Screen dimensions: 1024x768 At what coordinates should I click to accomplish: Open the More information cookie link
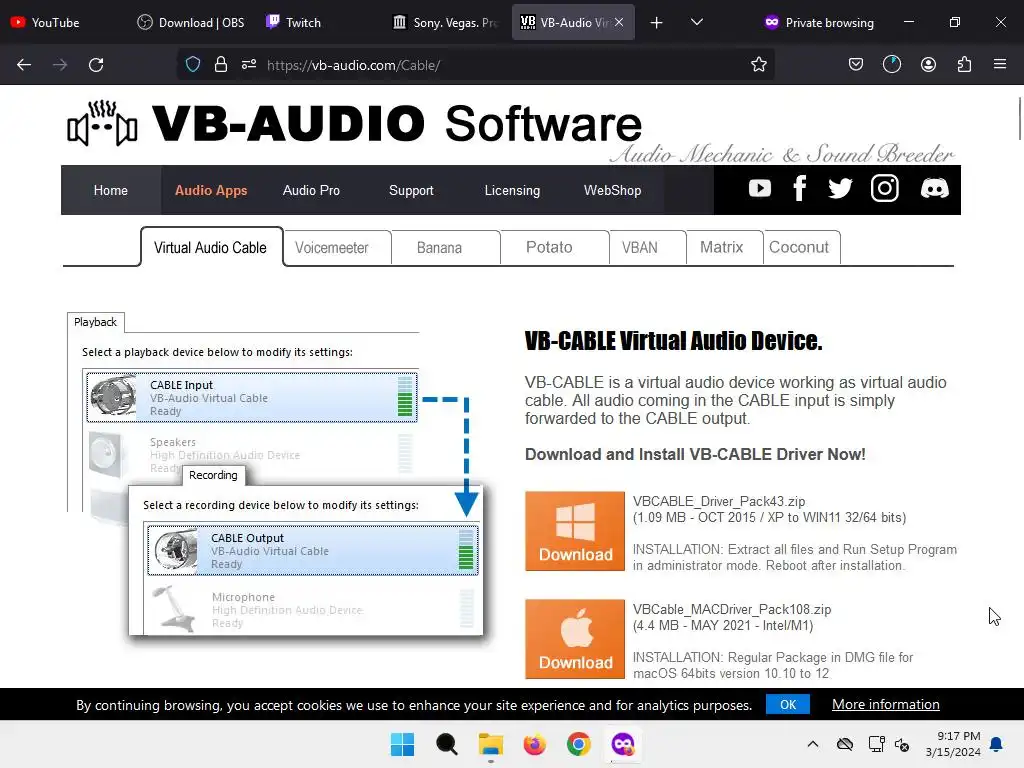click(886, 705)
